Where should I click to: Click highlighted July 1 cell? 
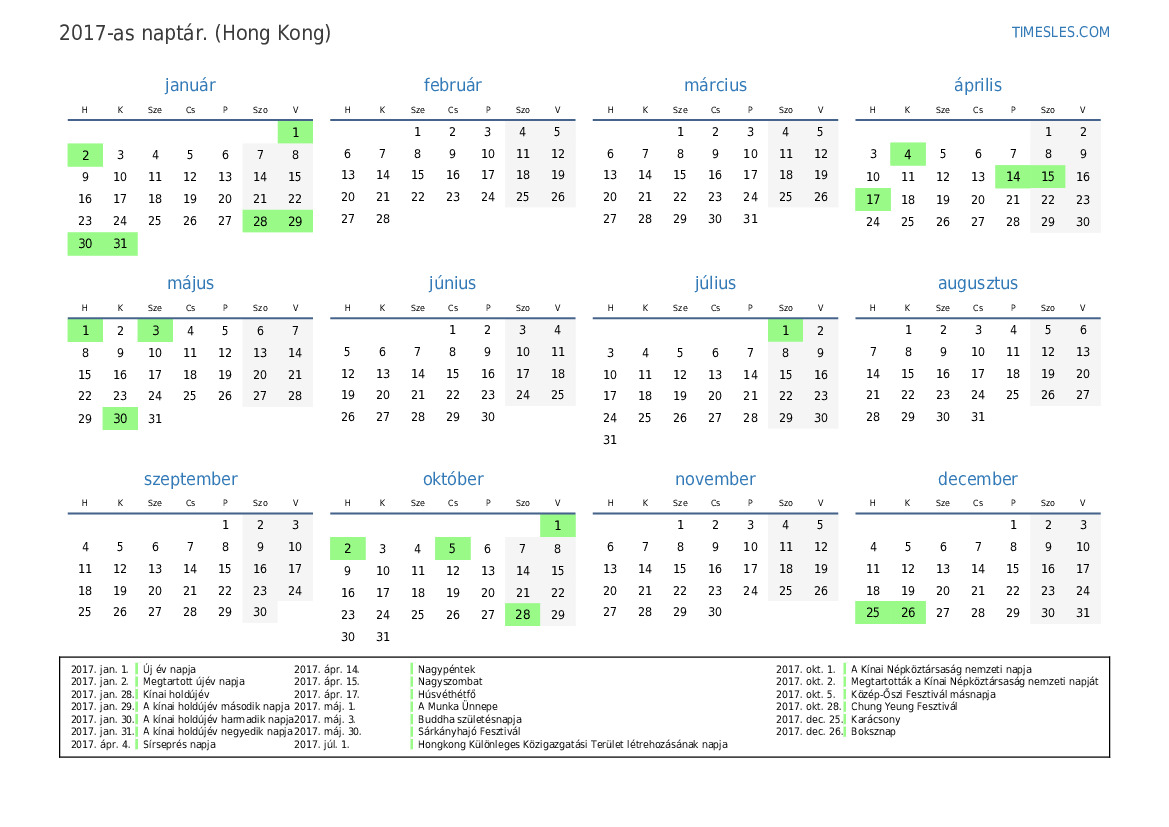click(785, 330)
